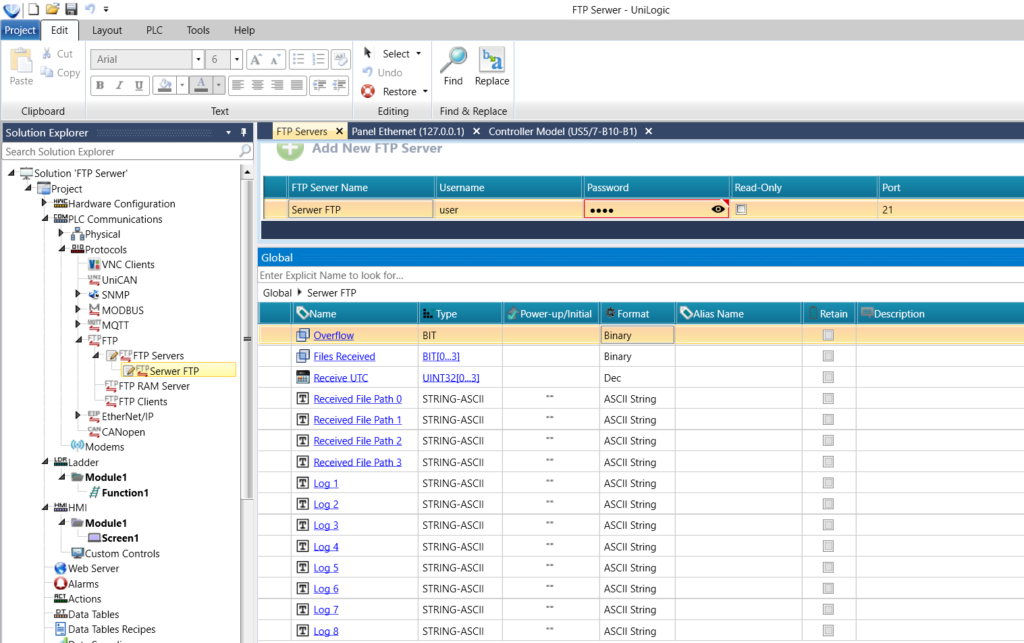Collapse the Ladder tree node
The image size is (1024, 643).
44,462
